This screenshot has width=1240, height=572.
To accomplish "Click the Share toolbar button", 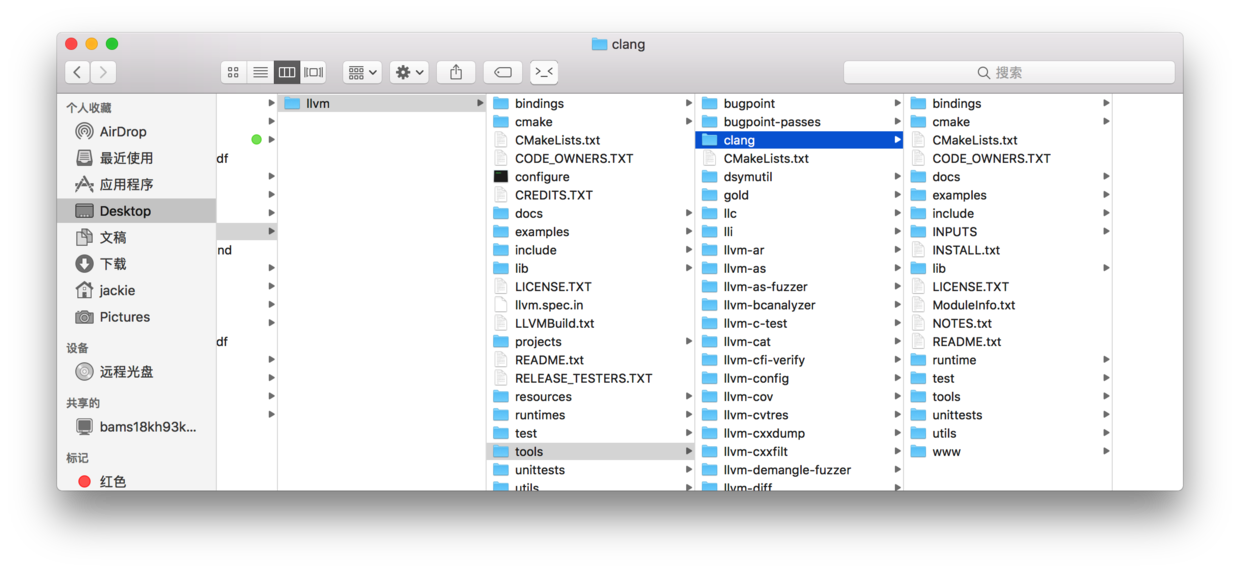I will click(x=456, y=72).
